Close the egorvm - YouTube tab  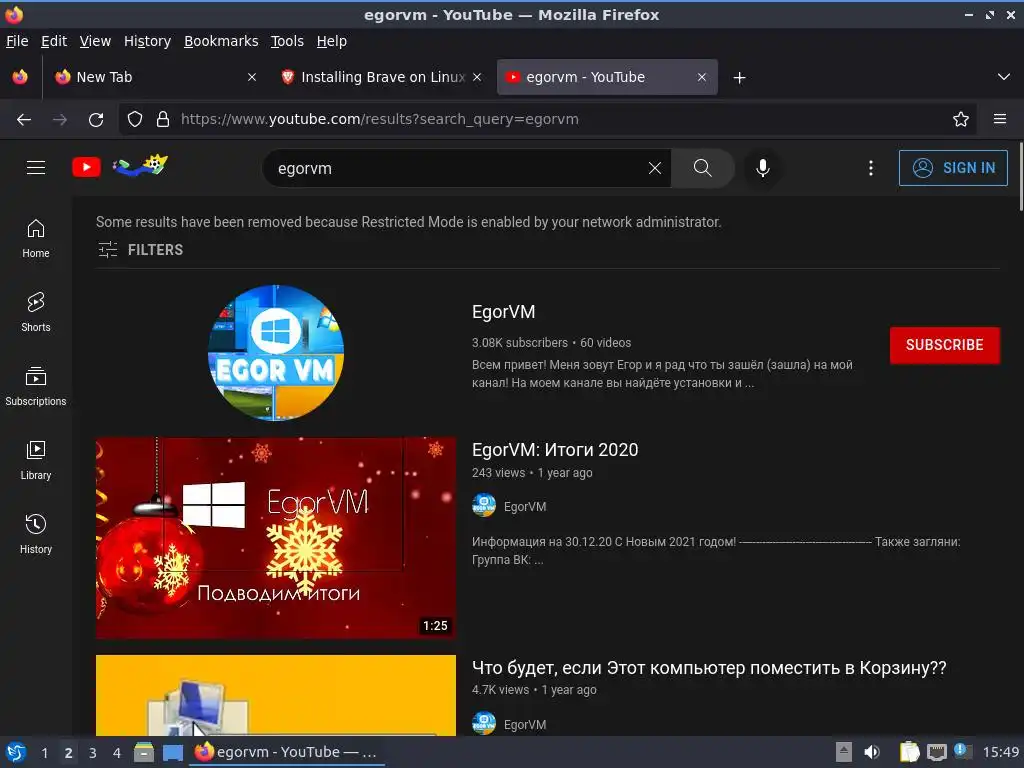pos(701,77)
